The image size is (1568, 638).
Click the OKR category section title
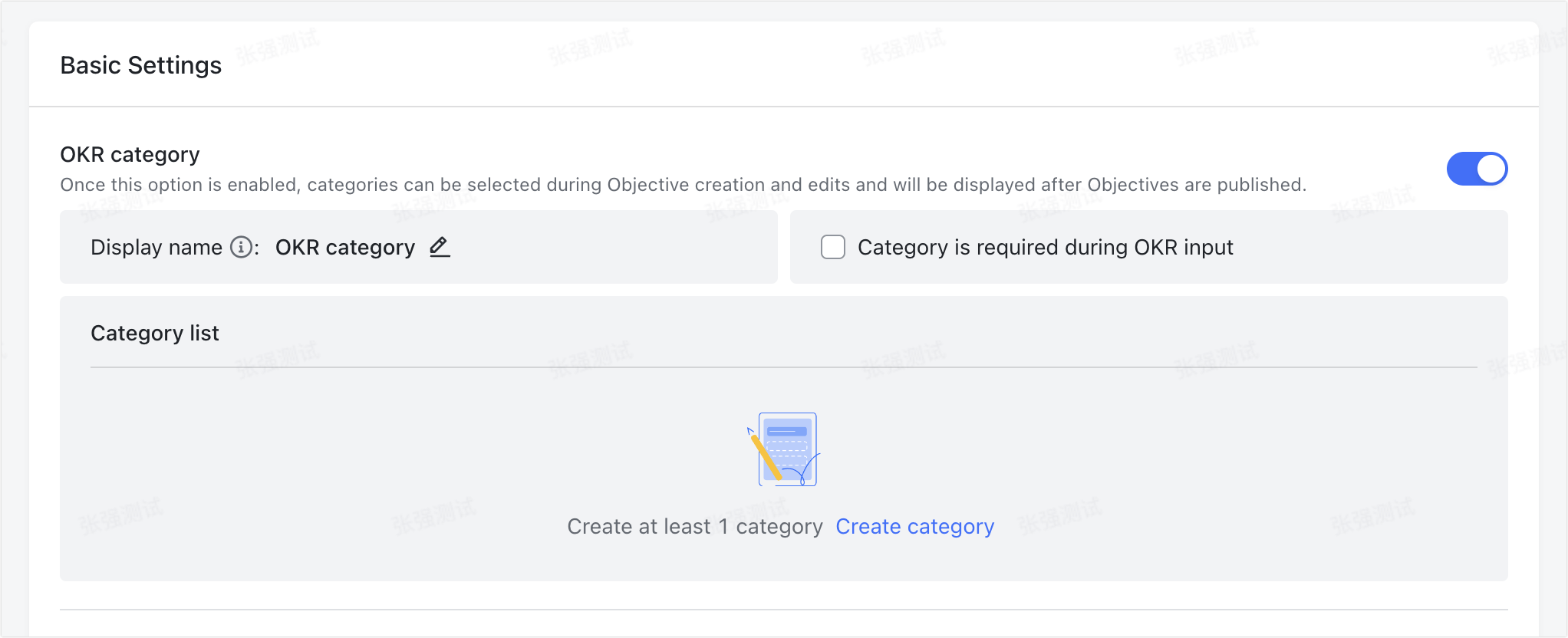[130, 155]
